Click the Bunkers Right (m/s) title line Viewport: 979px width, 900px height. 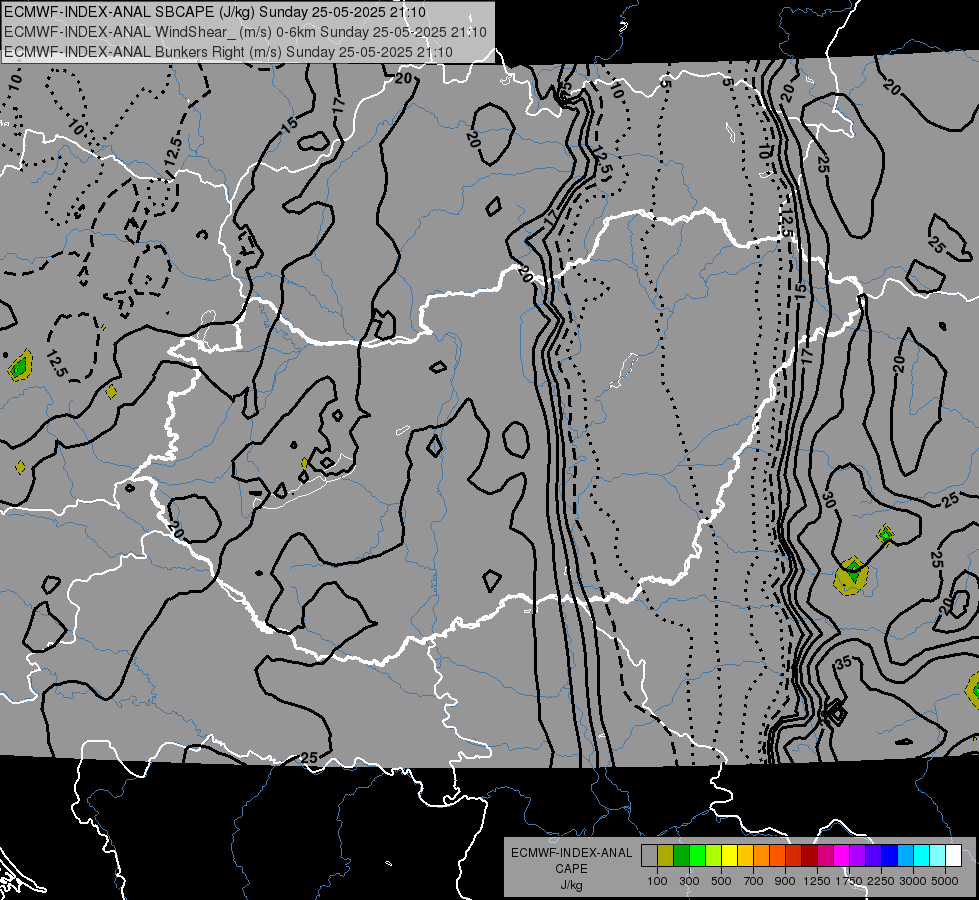click(x=228, y=52)
